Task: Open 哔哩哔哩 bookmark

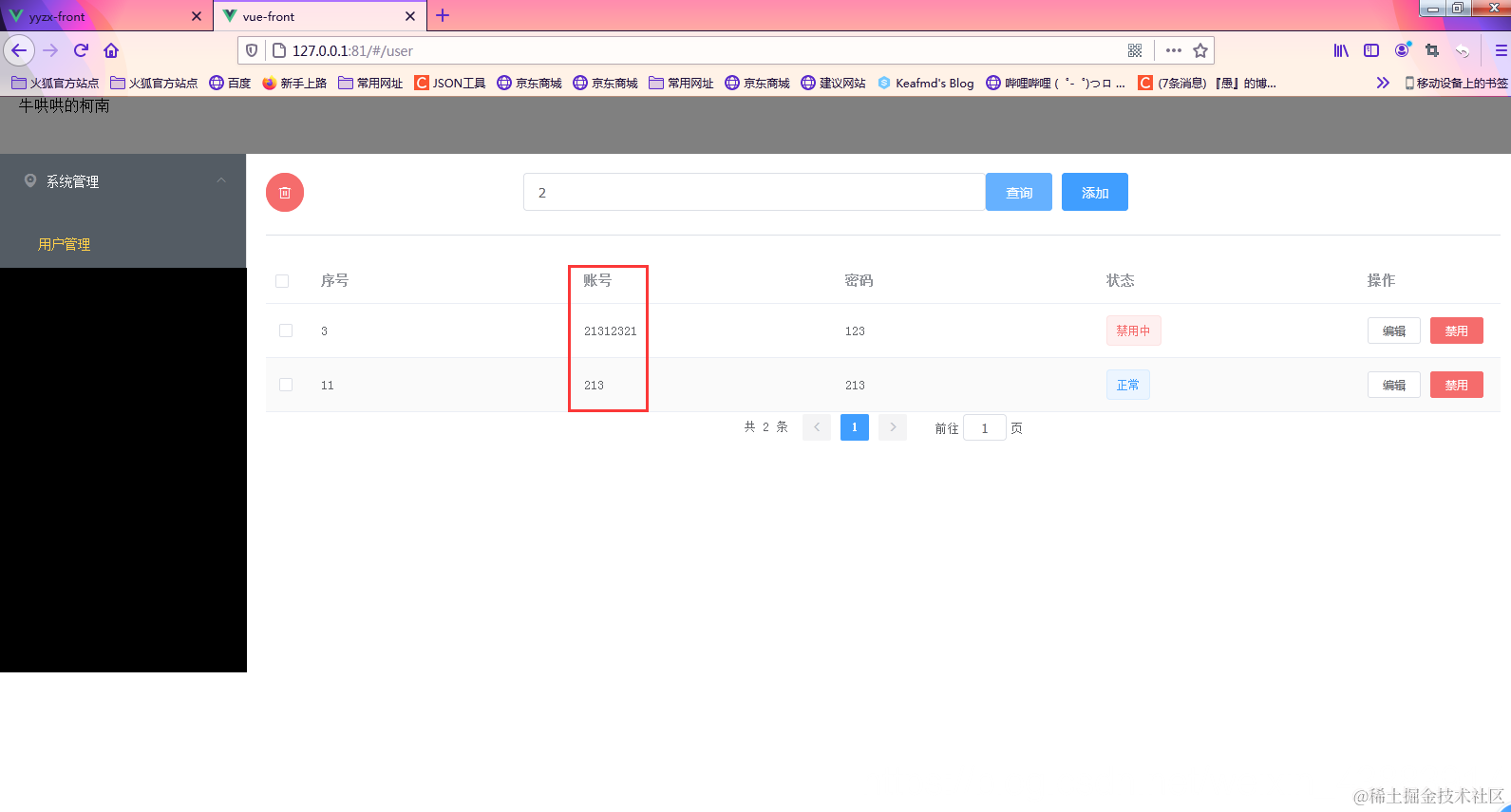Action: tap(1055, 83)
